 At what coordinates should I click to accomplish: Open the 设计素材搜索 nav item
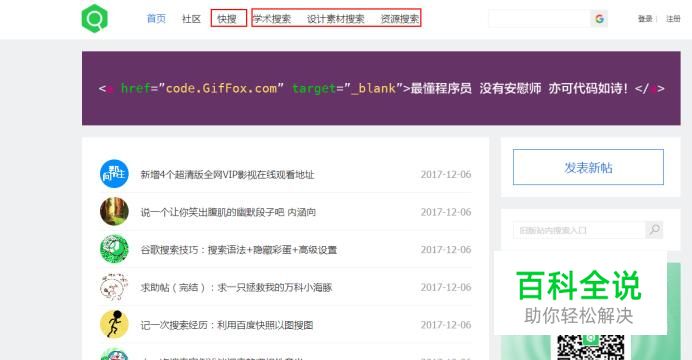coord(335,19)
